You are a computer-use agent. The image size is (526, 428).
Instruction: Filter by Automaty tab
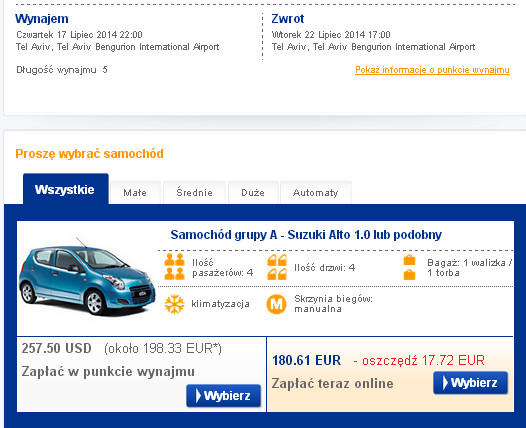click(316, 193)
